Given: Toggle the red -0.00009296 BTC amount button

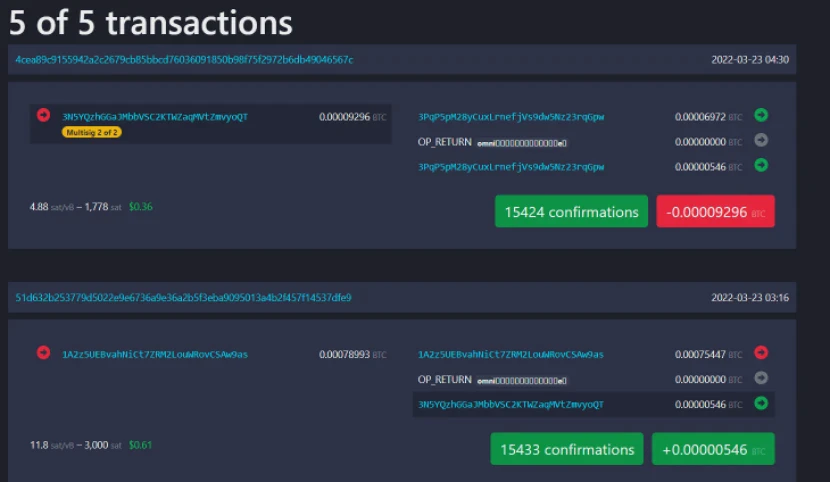Looking at the screenshot, I should [715, 212].
